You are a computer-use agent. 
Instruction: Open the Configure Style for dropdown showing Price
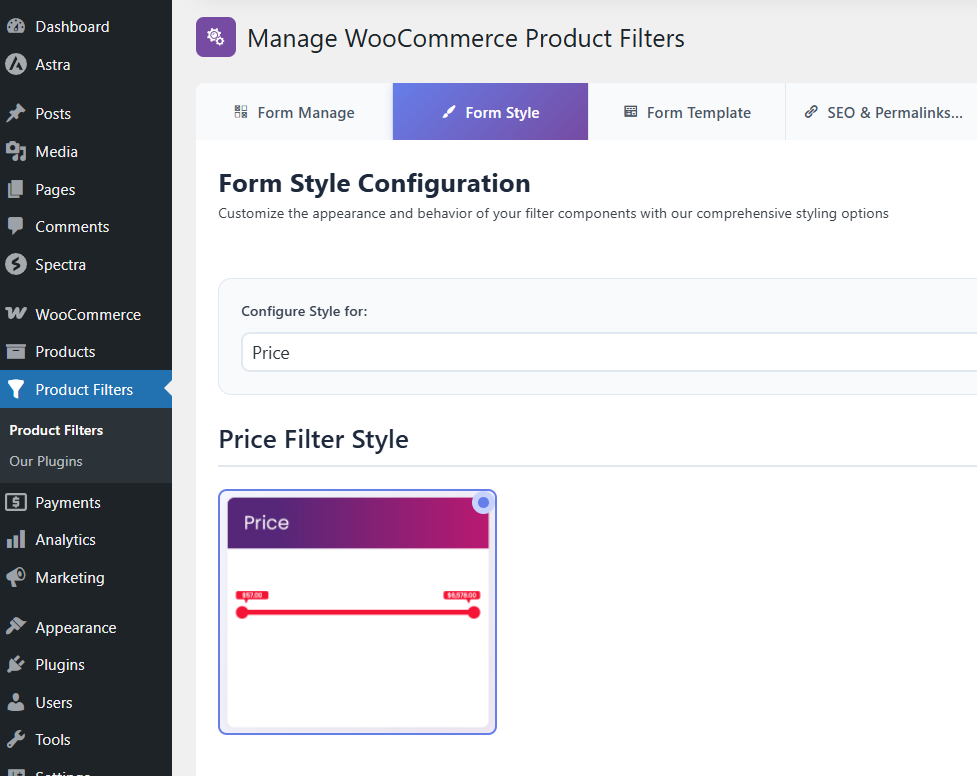pyautogui.click(x=609, y=352)
